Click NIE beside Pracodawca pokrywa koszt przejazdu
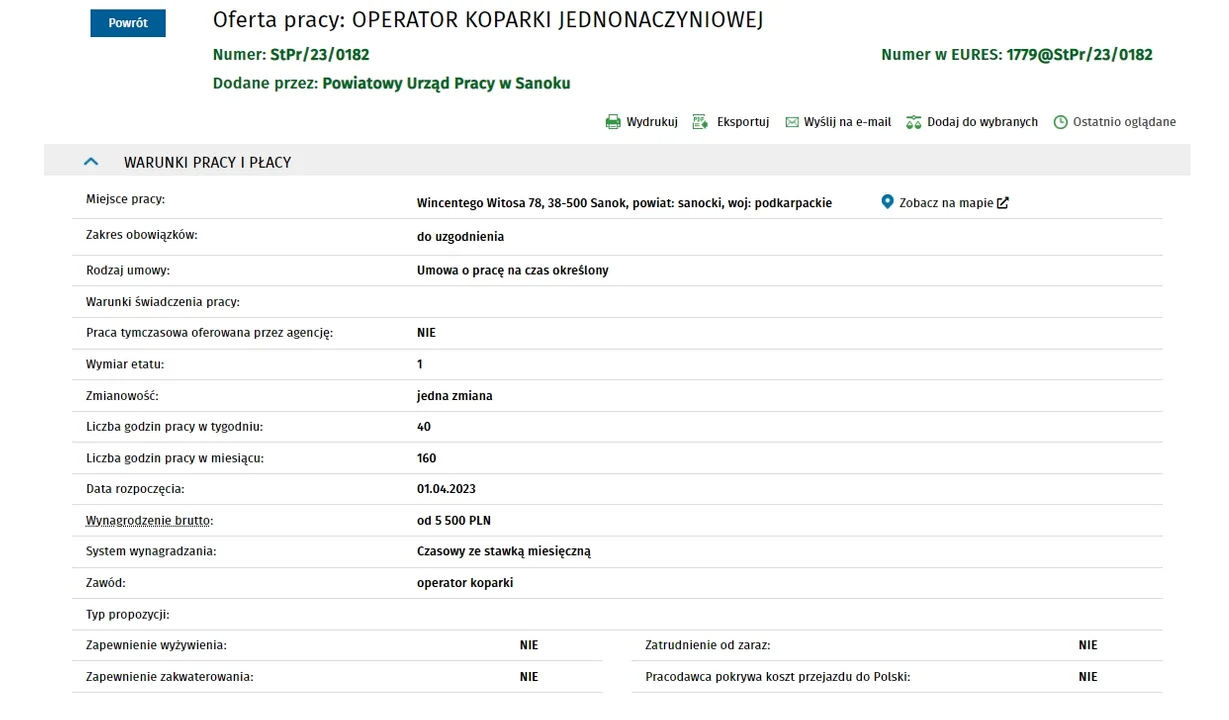The height and width of the screenshot is (720, 1229). tap(1088, 677)
